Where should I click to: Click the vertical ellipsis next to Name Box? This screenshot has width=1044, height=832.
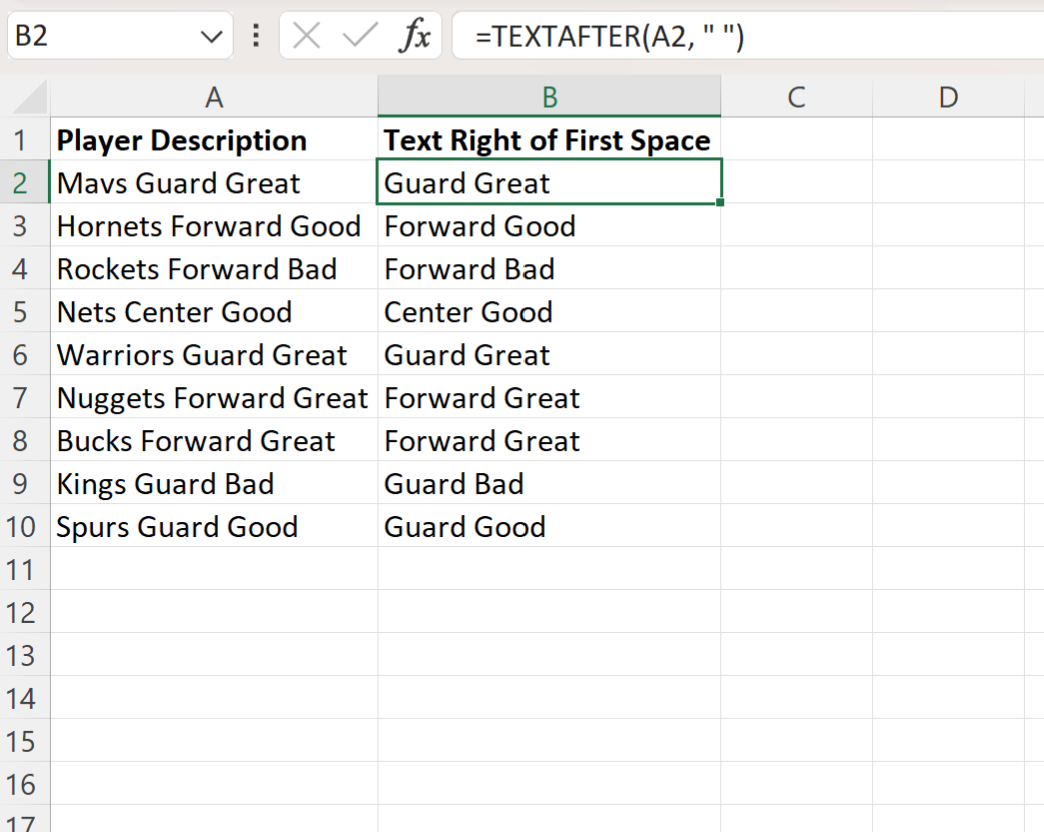pyautogui.click(x=255, y=35)
